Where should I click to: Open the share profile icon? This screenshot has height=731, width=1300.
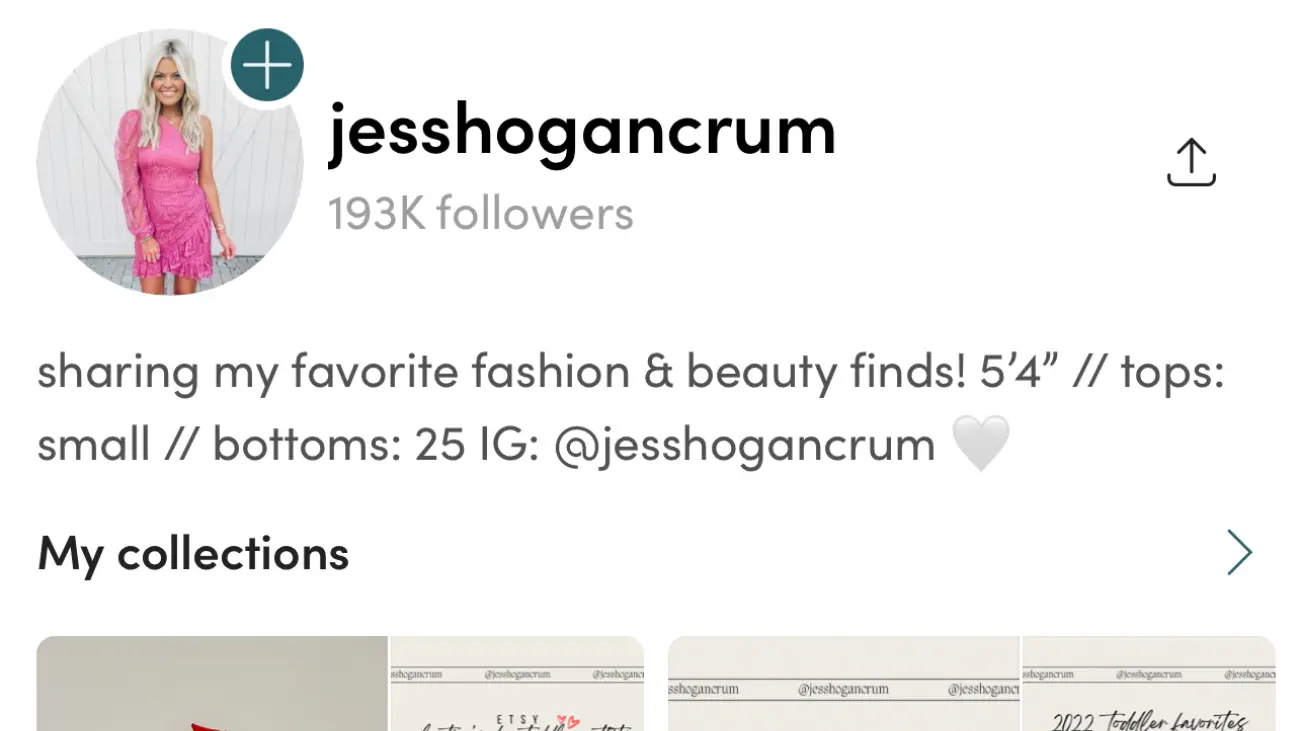1191,163
